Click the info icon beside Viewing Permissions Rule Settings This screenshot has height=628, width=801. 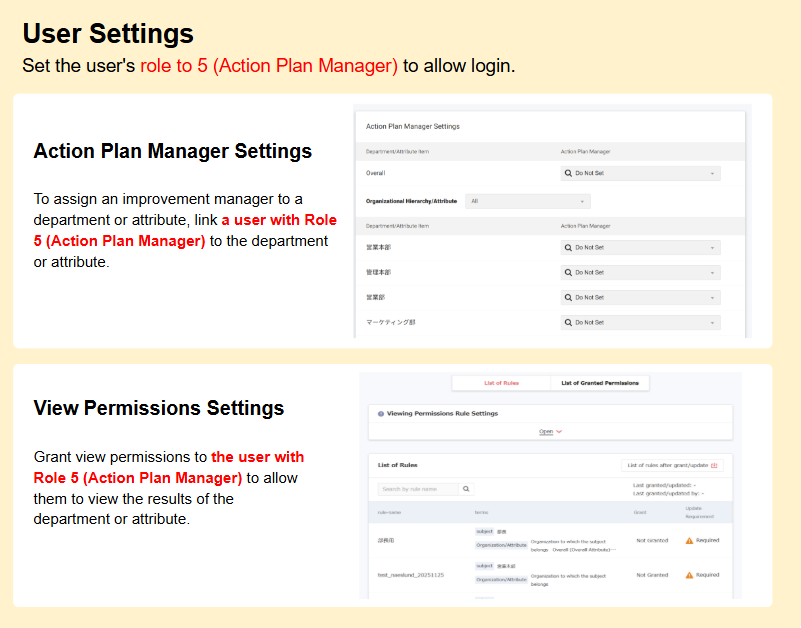click(x=381, y=413)
